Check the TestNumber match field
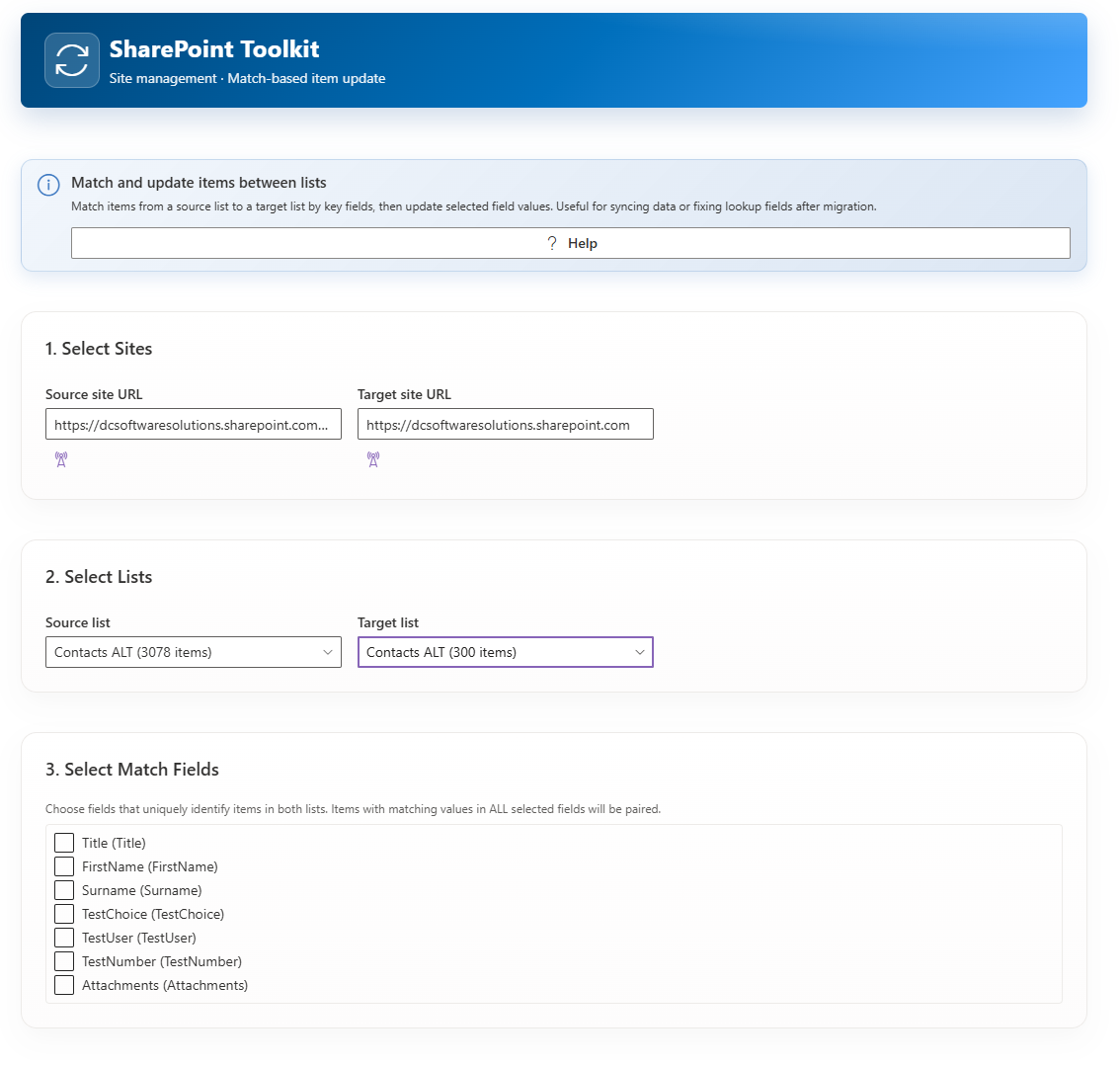The height and width of the screenshot is (1067, 1120). (64, 961)
